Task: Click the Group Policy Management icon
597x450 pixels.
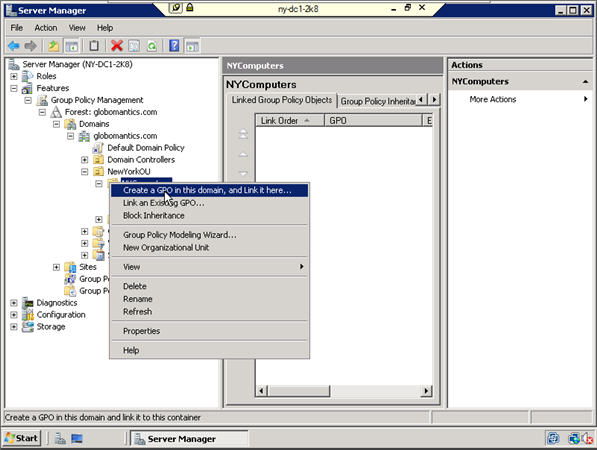Action: [x=42, y=100]
